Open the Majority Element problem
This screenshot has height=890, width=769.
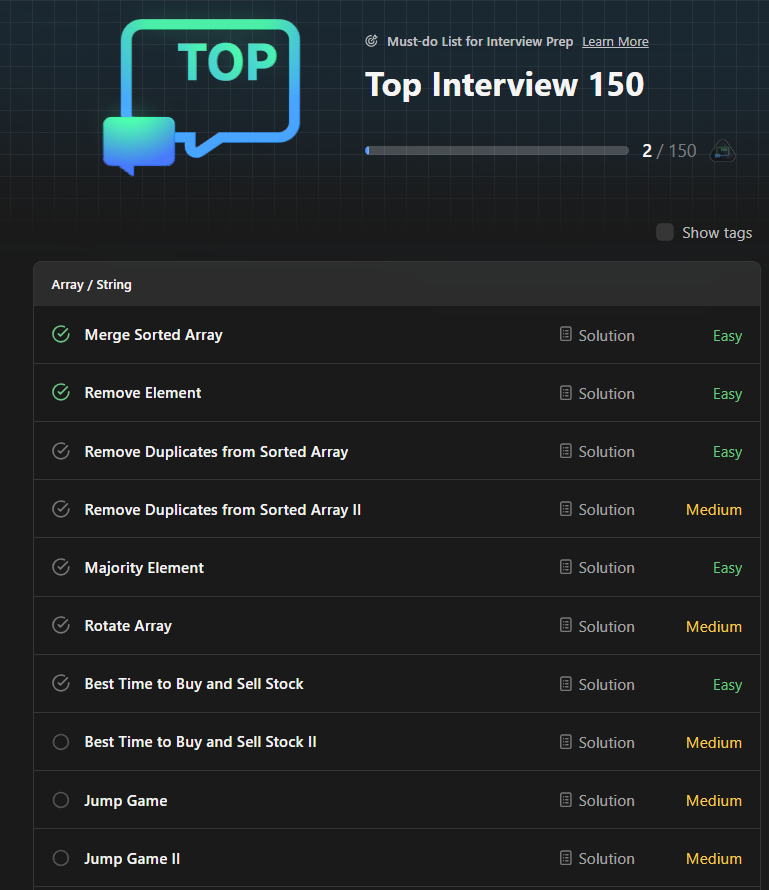point(144,568)
